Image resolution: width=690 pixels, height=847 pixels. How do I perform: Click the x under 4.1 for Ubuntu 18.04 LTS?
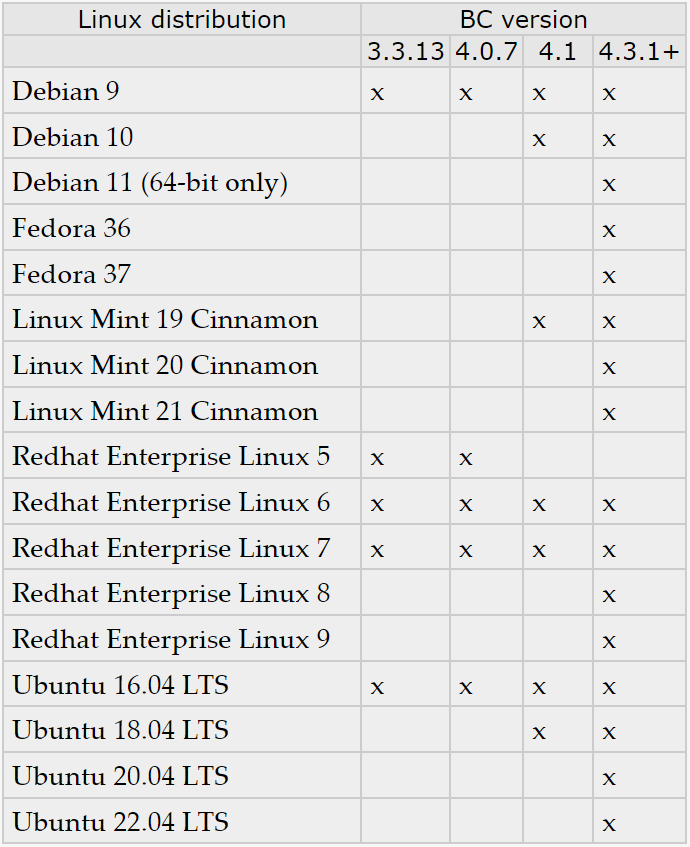point(539,732)
